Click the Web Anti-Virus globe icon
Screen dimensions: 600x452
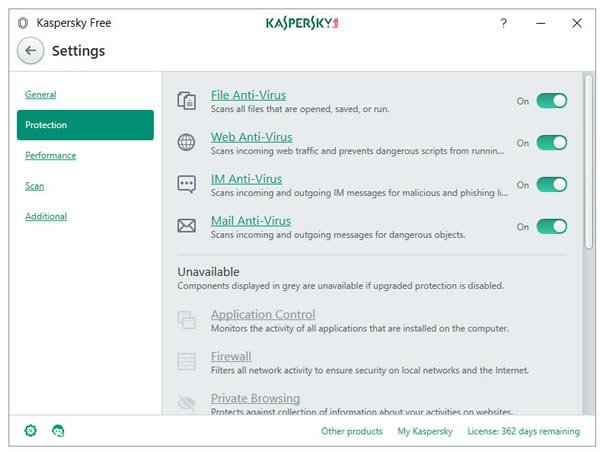pyautogui.click(x=186, y=143)
